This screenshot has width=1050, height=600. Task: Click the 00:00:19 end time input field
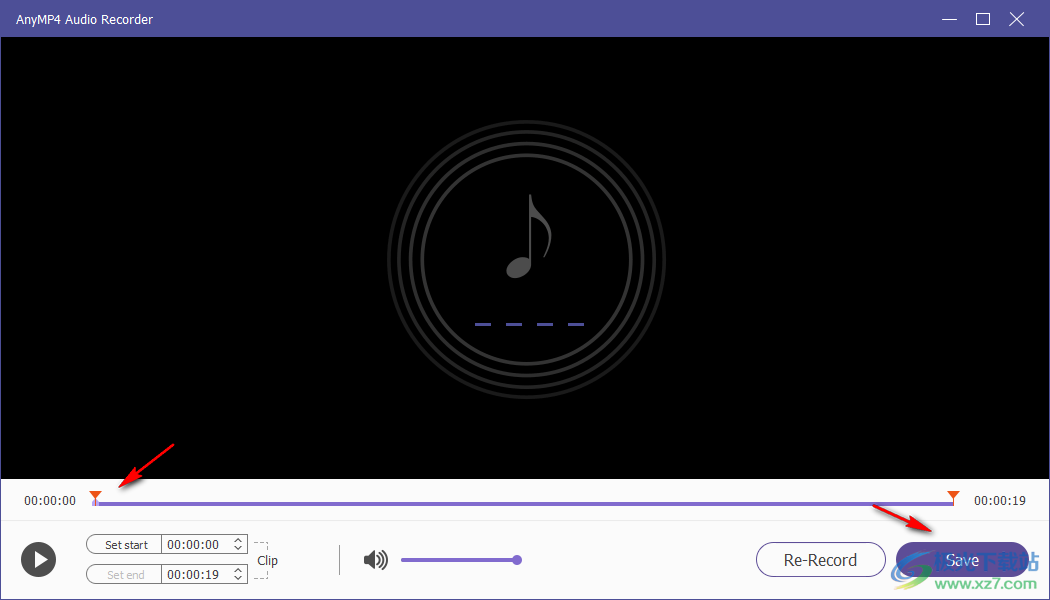[195, 574]
